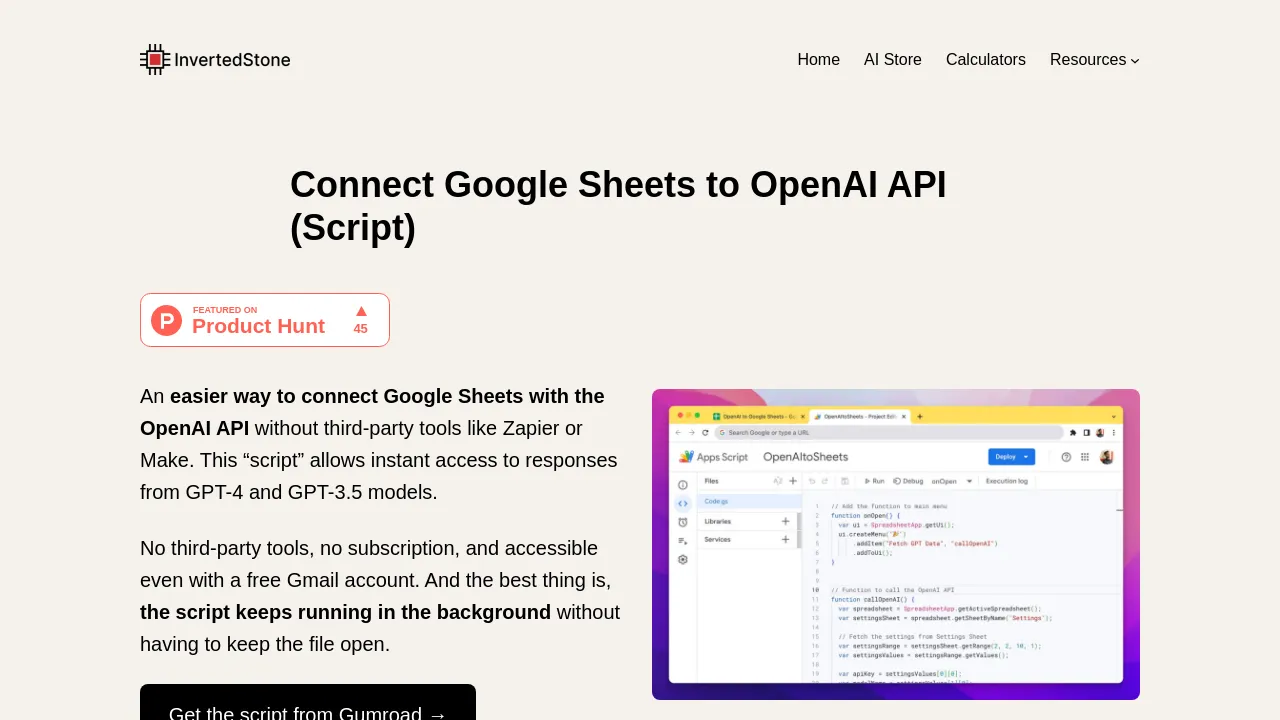The image size is (1280, 720).
Task: Click Run to execute the script
Action: (875, 481)
